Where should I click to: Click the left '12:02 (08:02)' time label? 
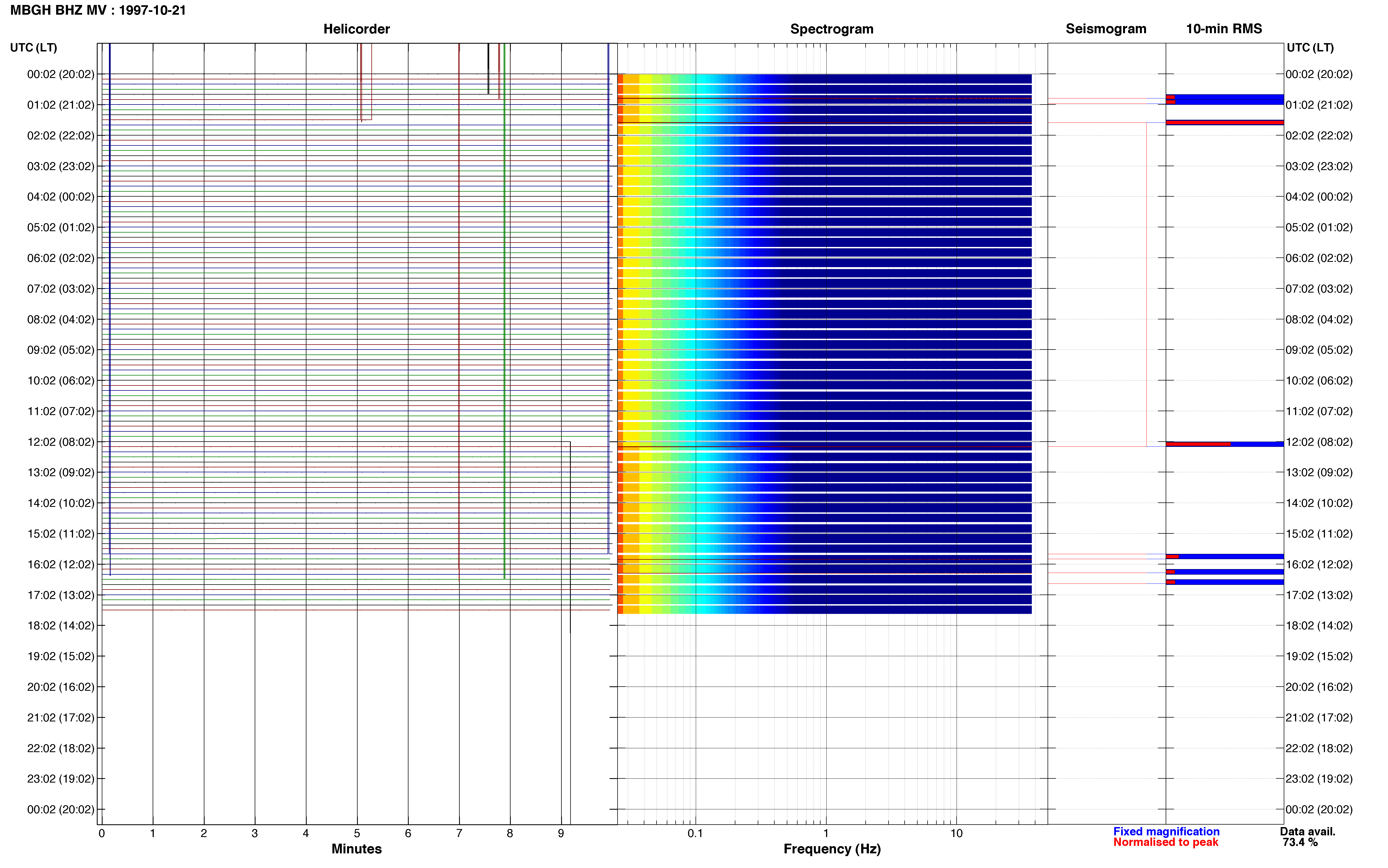[61, 442]
